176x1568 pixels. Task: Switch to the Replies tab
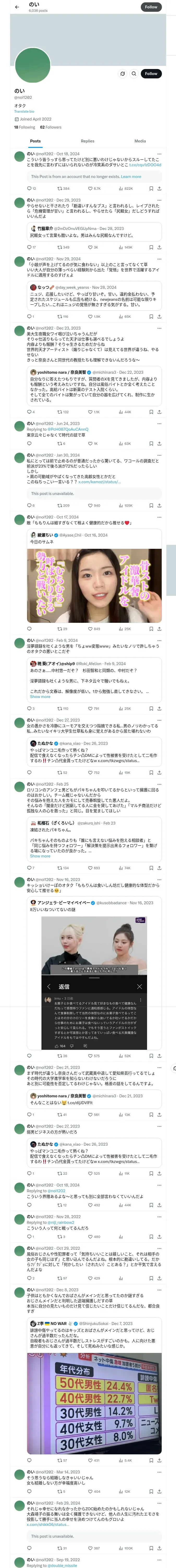pos(87,141)
